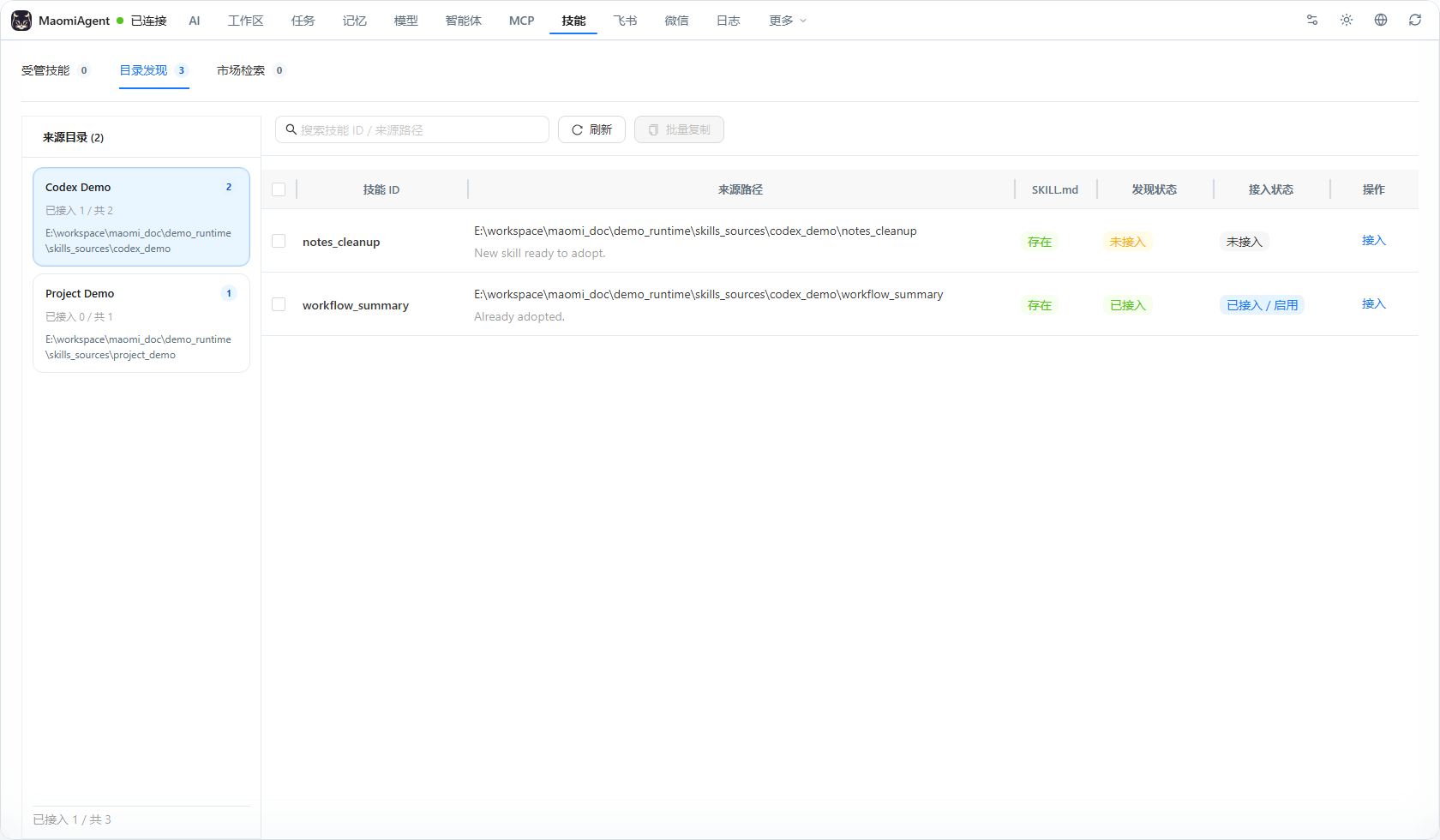Screen dimensions: 1440x840
Task: Click 接入 link for notes_cleanup
Action: (x=1374, y=241)
